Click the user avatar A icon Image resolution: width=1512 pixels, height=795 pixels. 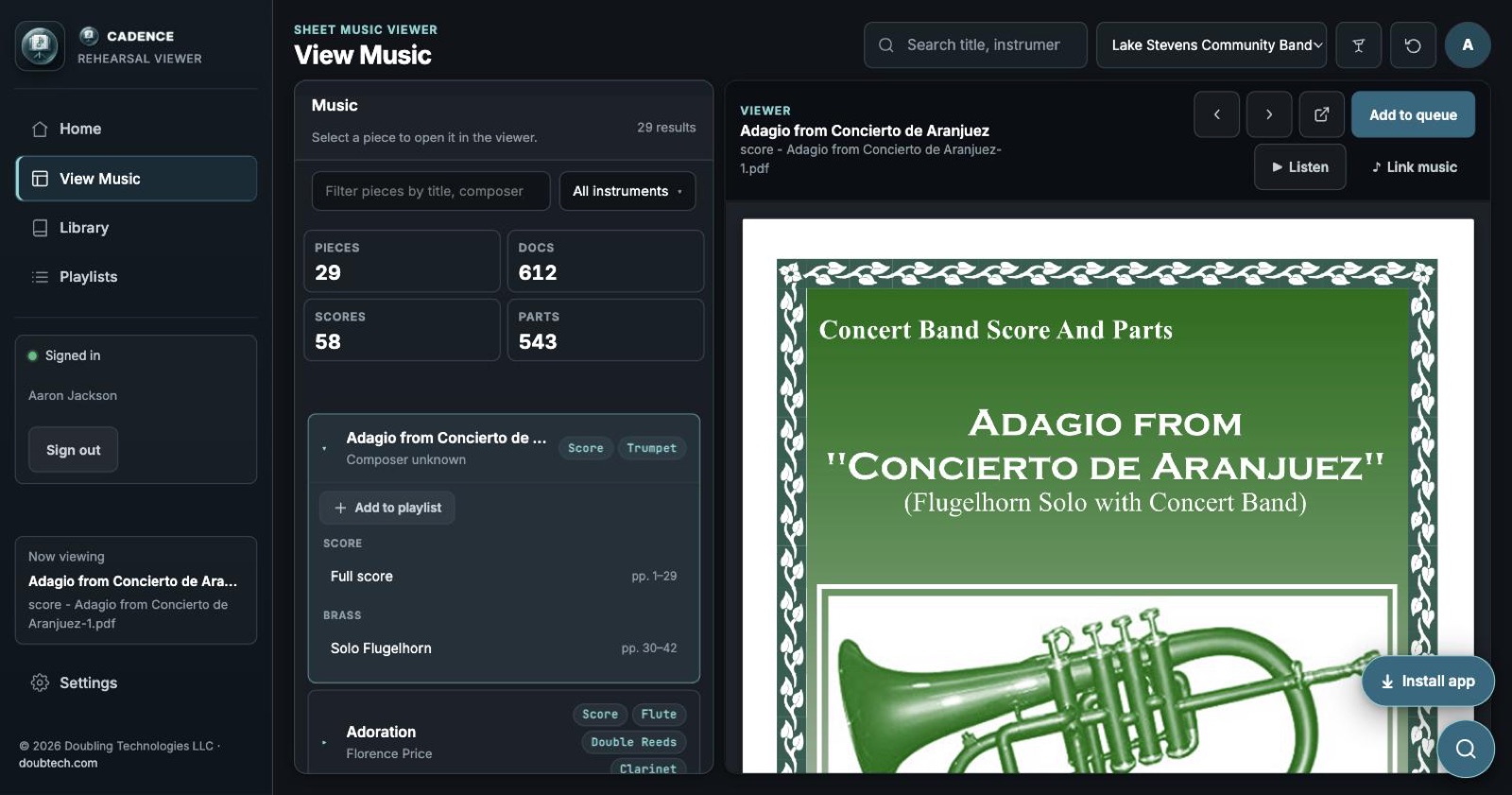(1468, 45)
